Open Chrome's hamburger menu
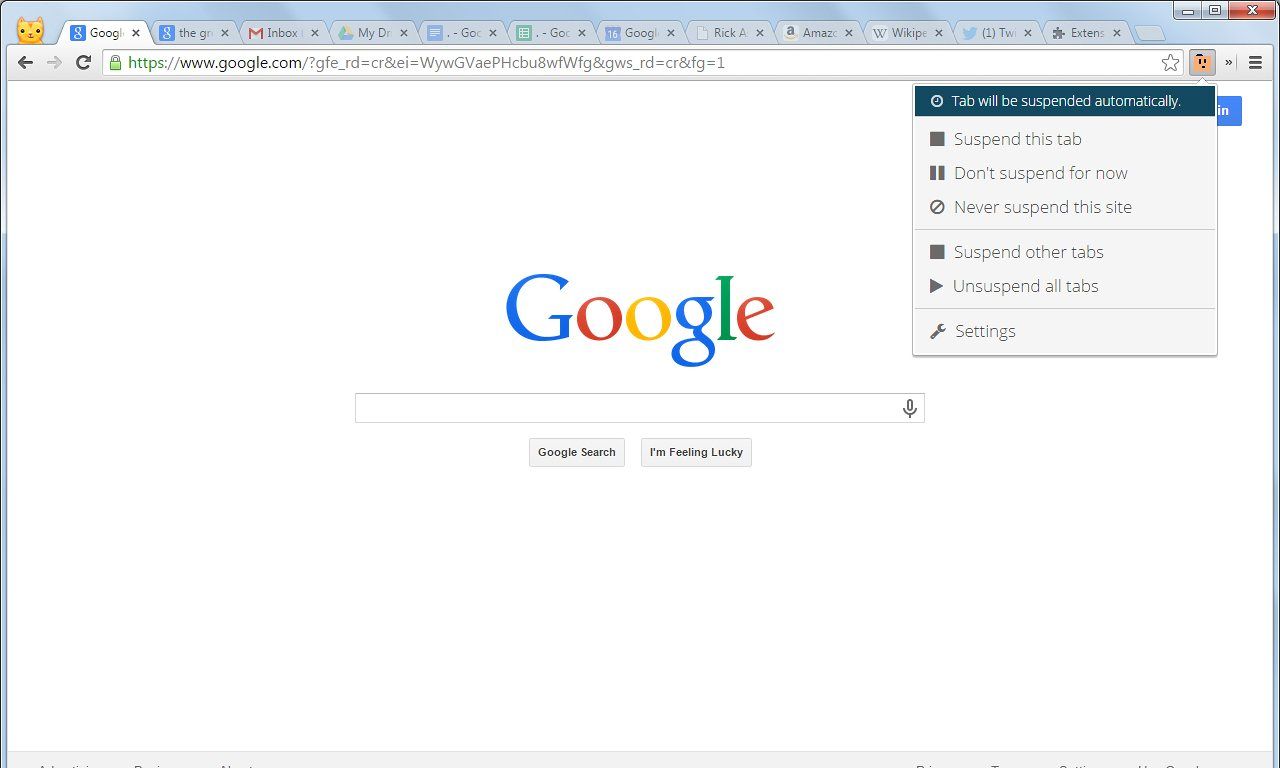 tap(1255, 62)
